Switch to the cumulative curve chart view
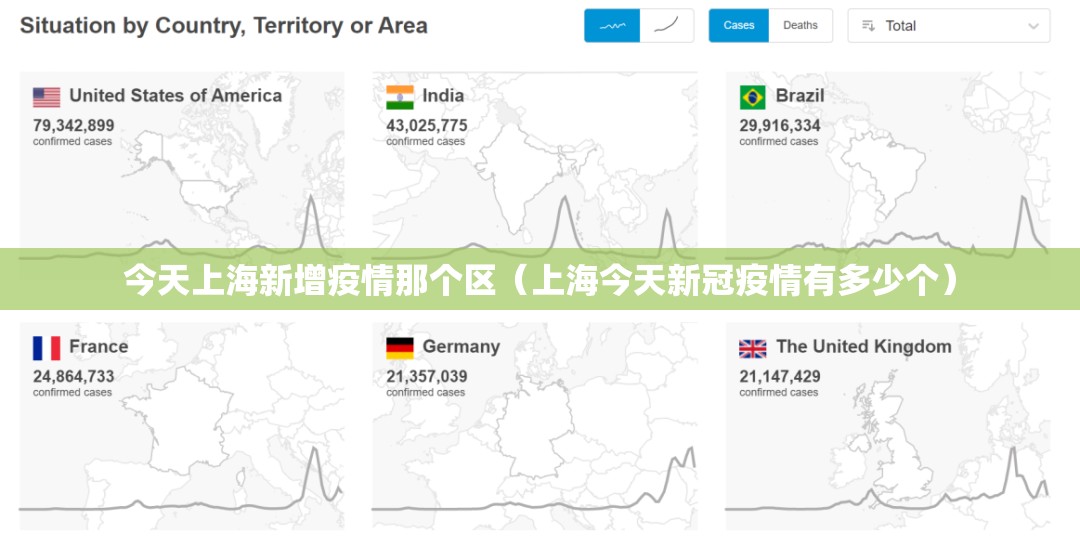 point(667,26)
